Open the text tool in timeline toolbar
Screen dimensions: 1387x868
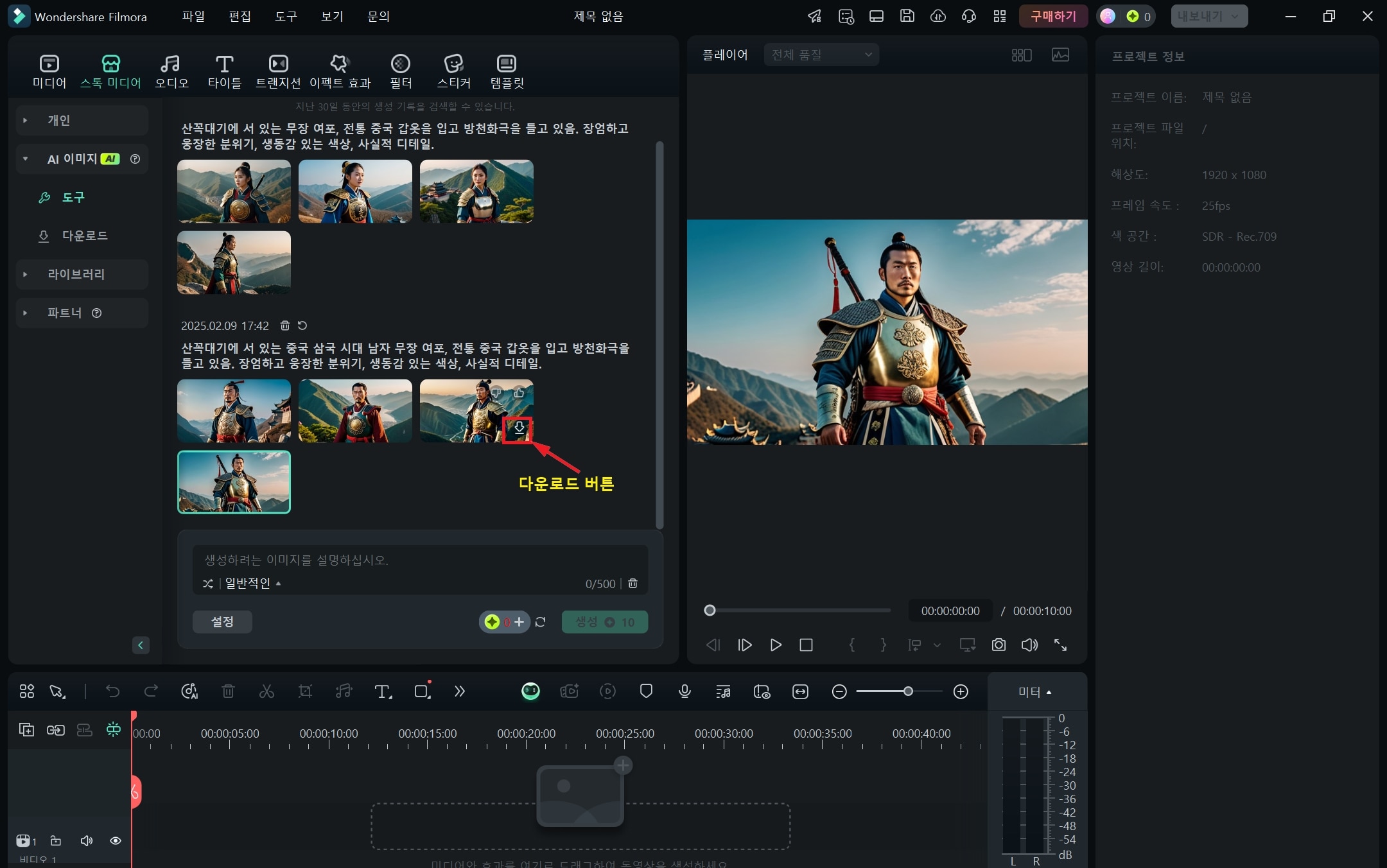click(383, 691)
